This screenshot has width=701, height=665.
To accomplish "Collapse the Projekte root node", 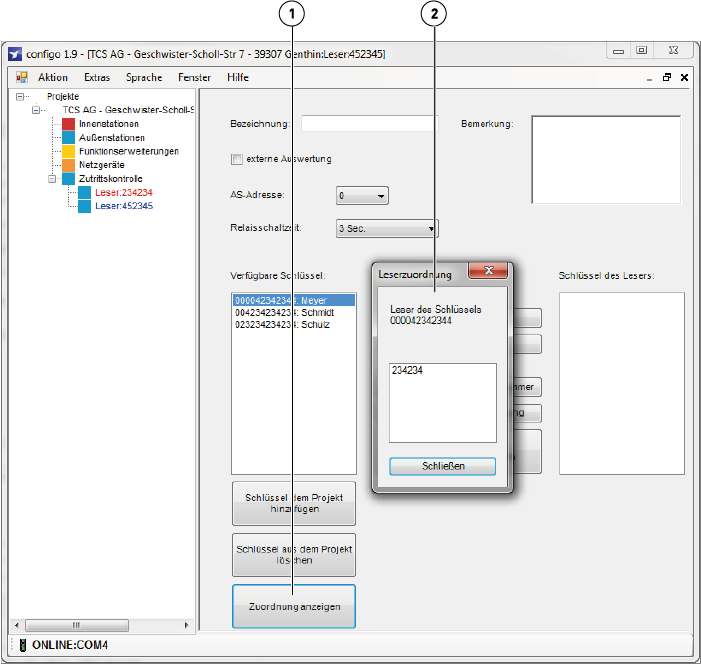I will (22, 97).
